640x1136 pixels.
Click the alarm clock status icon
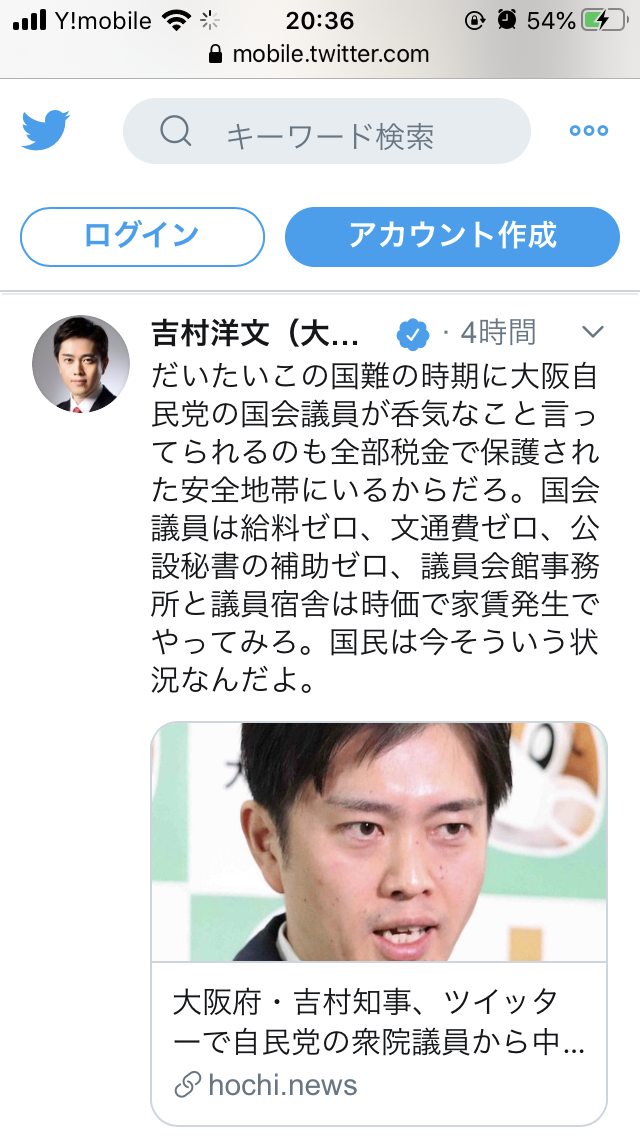pyautogui.click(x=507, y=20)
